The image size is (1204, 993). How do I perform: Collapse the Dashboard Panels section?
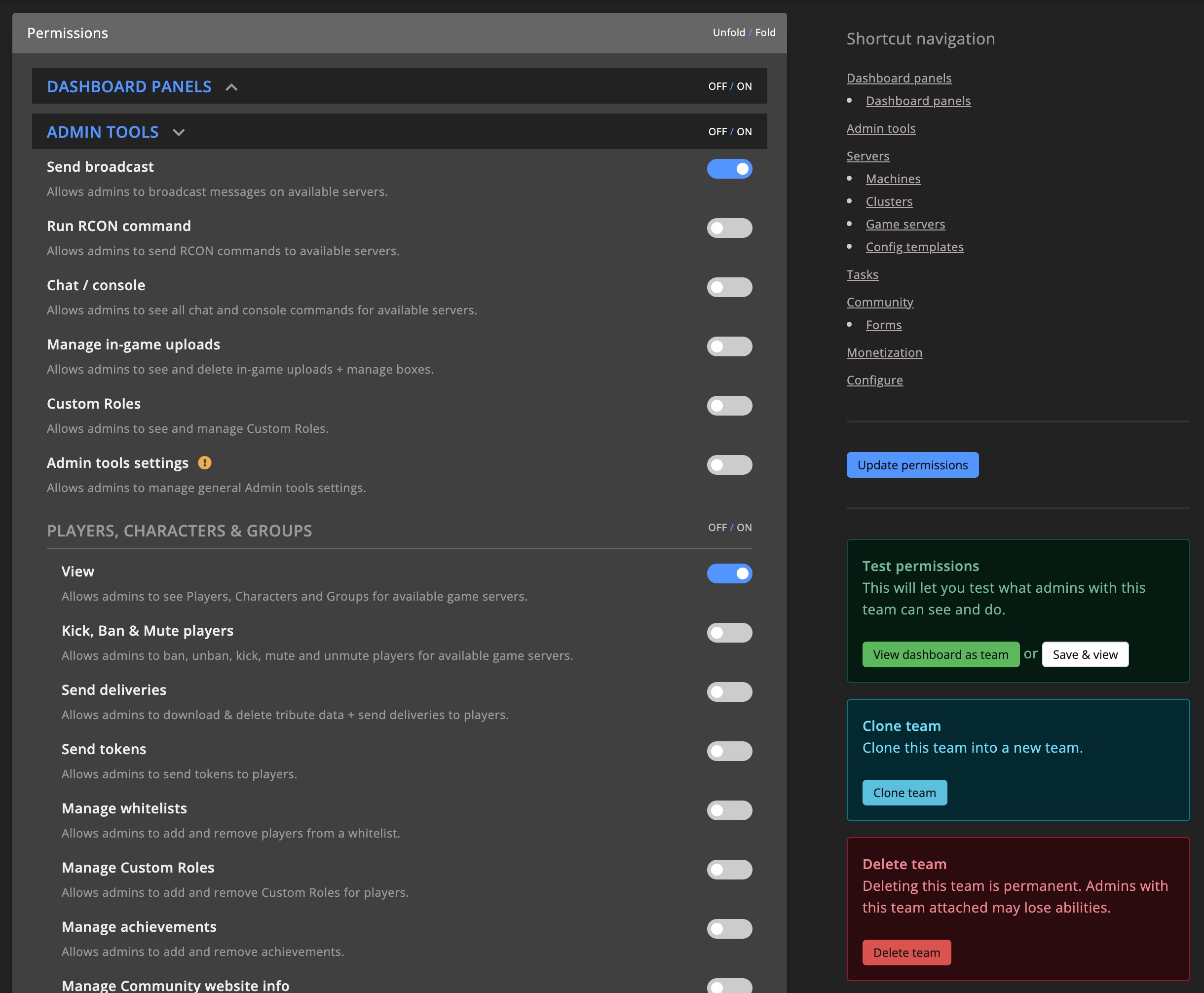pos(231,86)
